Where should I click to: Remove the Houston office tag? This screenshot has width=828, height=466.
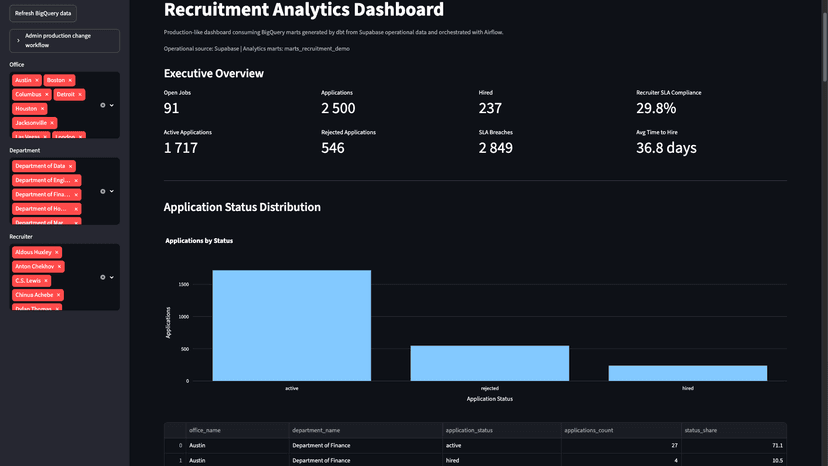[x=42, y=109]
